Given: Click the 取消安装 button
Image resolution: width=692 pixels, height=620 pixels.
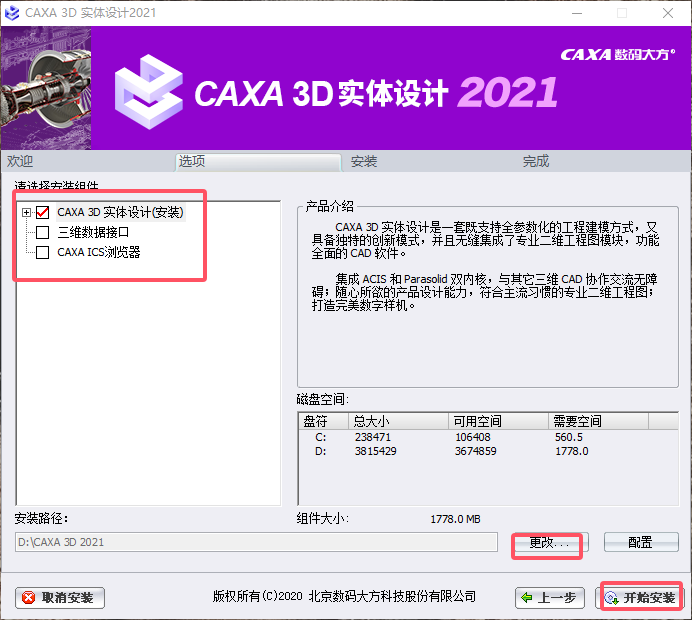Looking at the screenshot, I should pos(60,598).
